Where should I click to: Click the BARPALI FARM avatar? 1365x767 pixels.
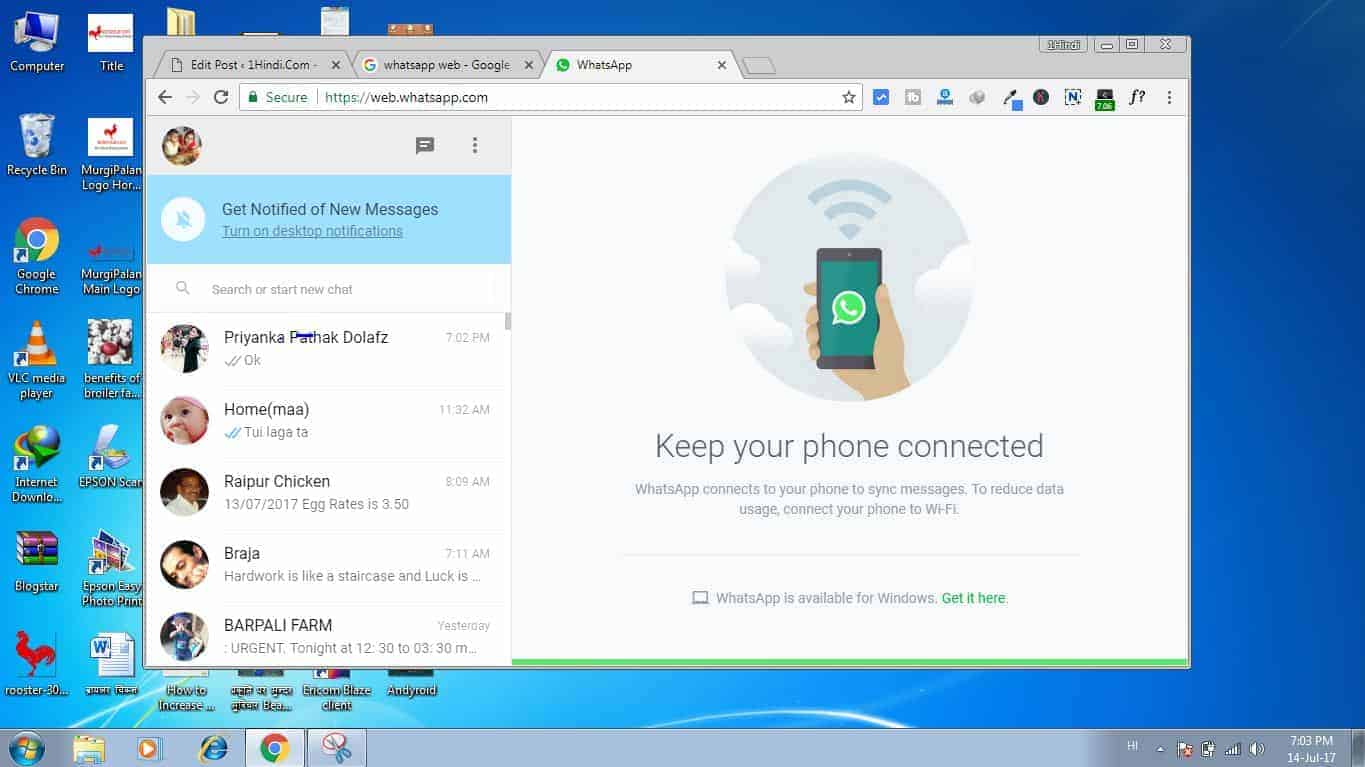[184, 637]
